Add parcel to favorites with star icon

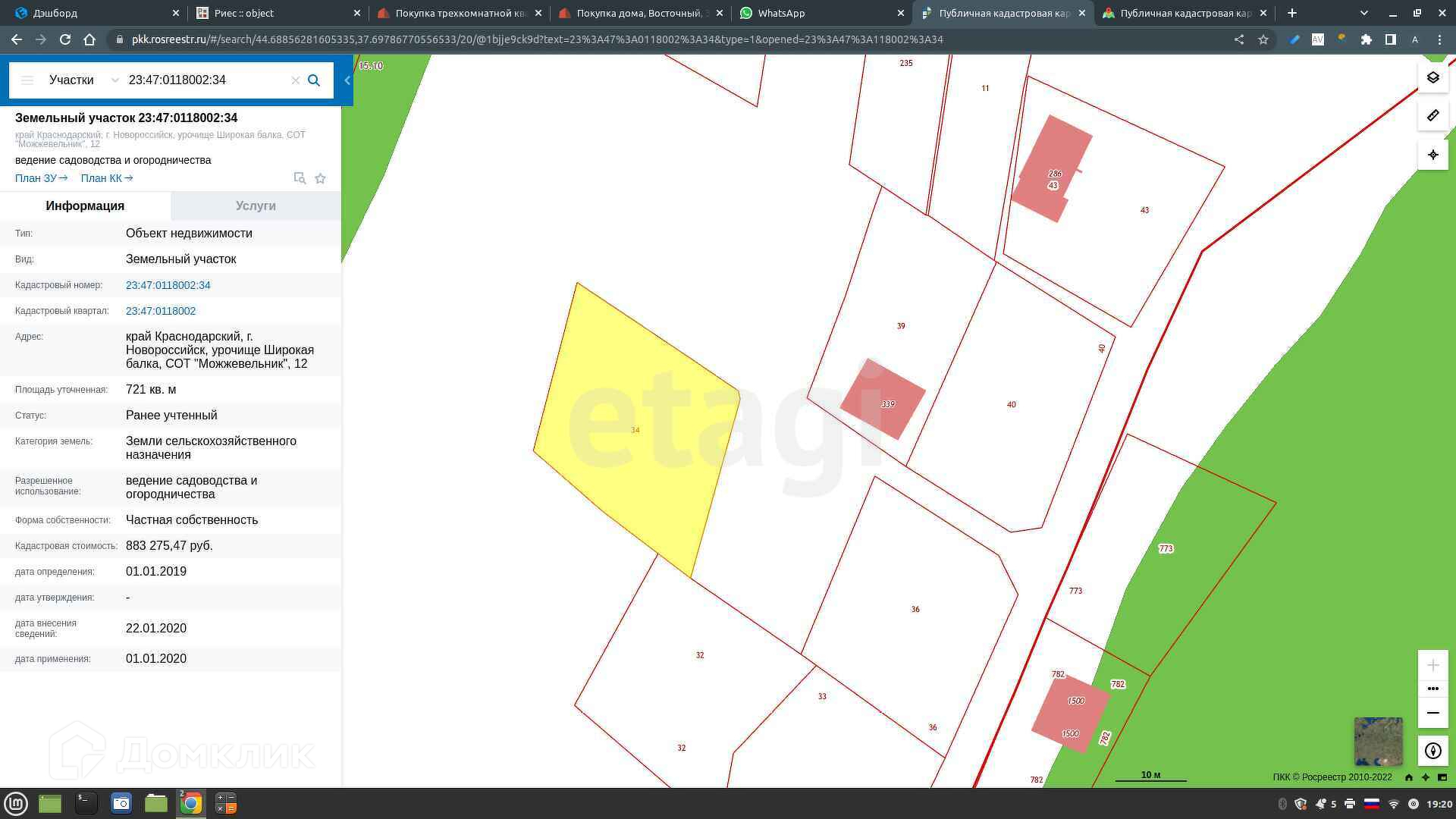320,178
